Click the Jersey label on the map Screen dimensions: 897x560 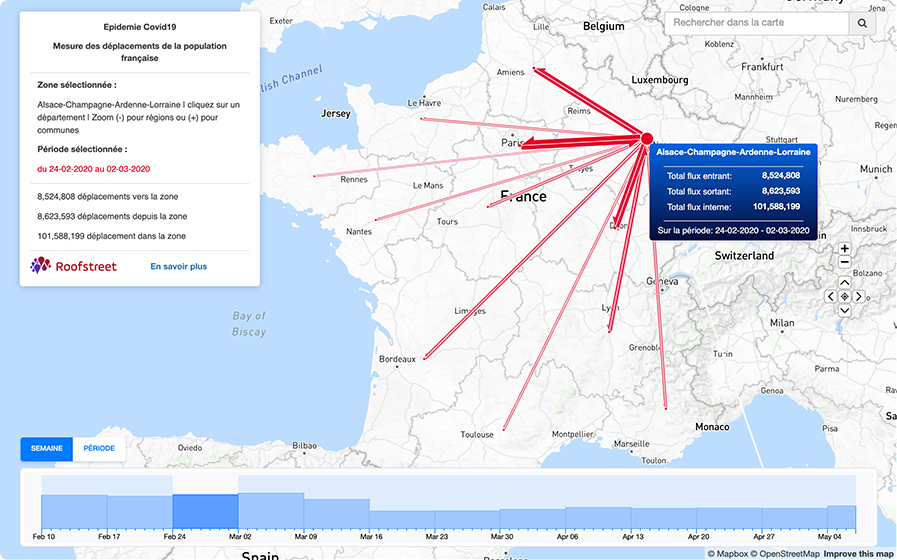pos(336,113)
